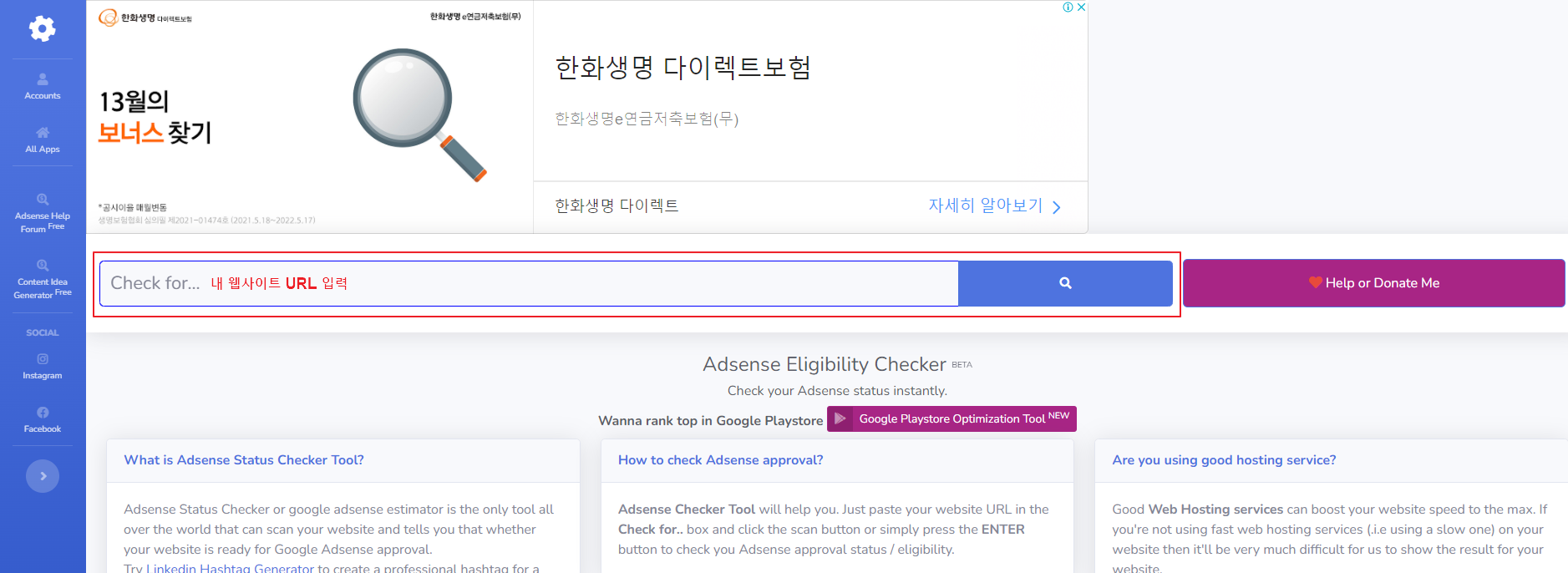Open All Apps from the sidebar
1568x573 pixels.
pos(43,139)
